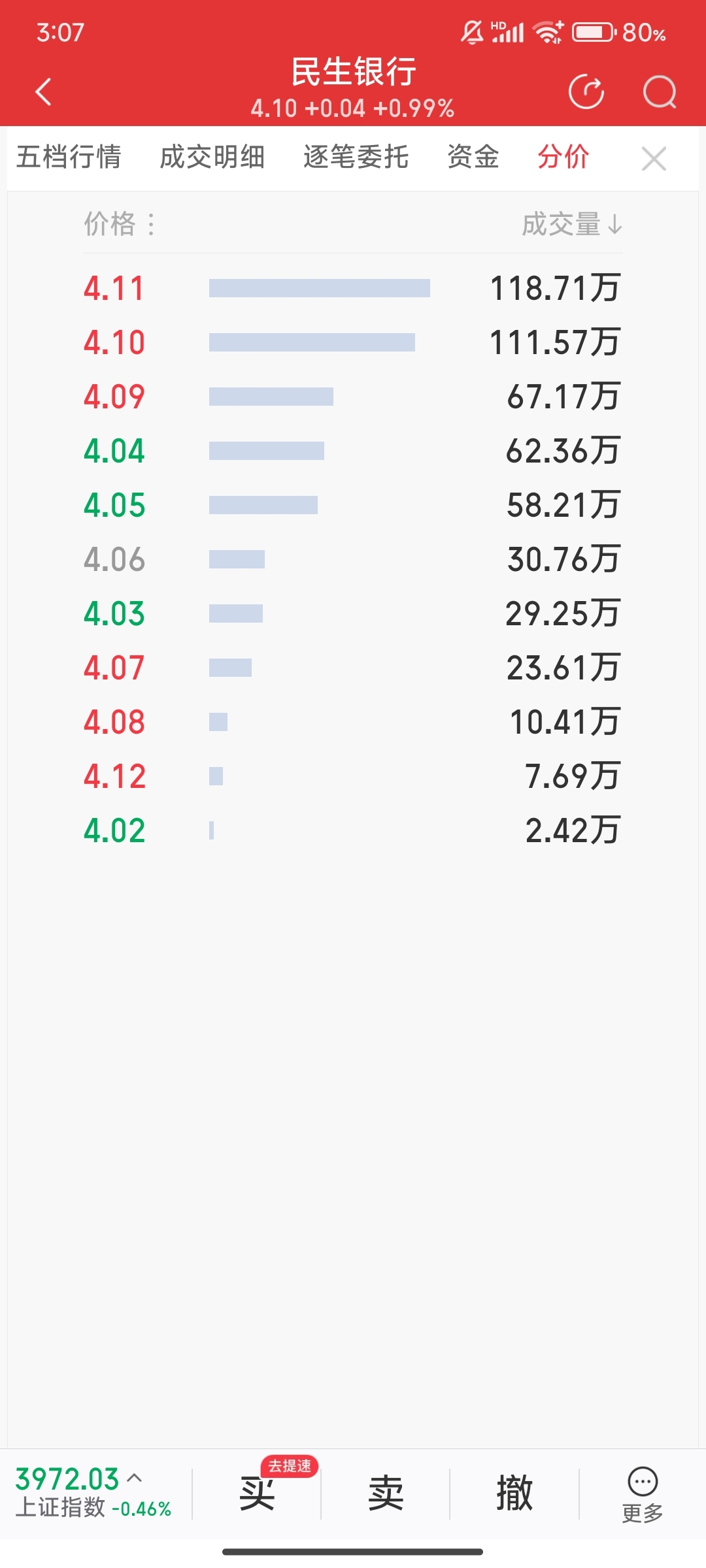
Task: Open the 逐笔委托 tab
Action: click(356, 157)
